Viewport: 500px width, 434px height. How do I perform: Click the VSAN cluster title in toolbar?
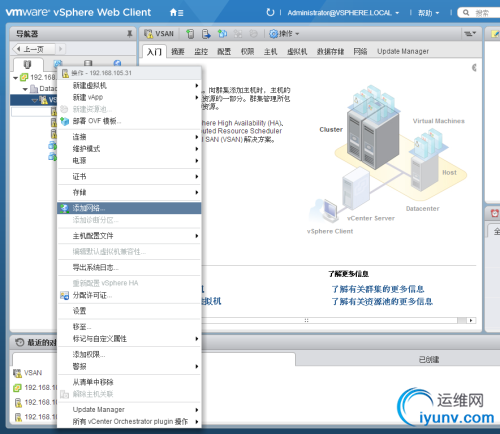[x=159, y=34]
